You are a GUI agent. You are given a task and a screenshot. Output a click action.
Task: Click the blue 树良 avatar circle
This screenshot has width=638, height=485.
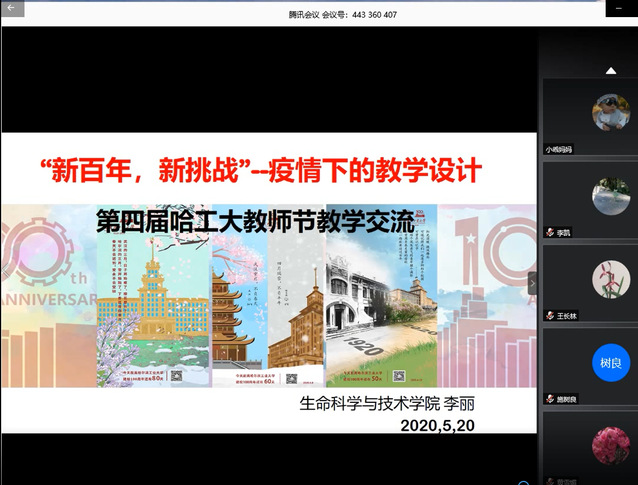tap(610, 362)
